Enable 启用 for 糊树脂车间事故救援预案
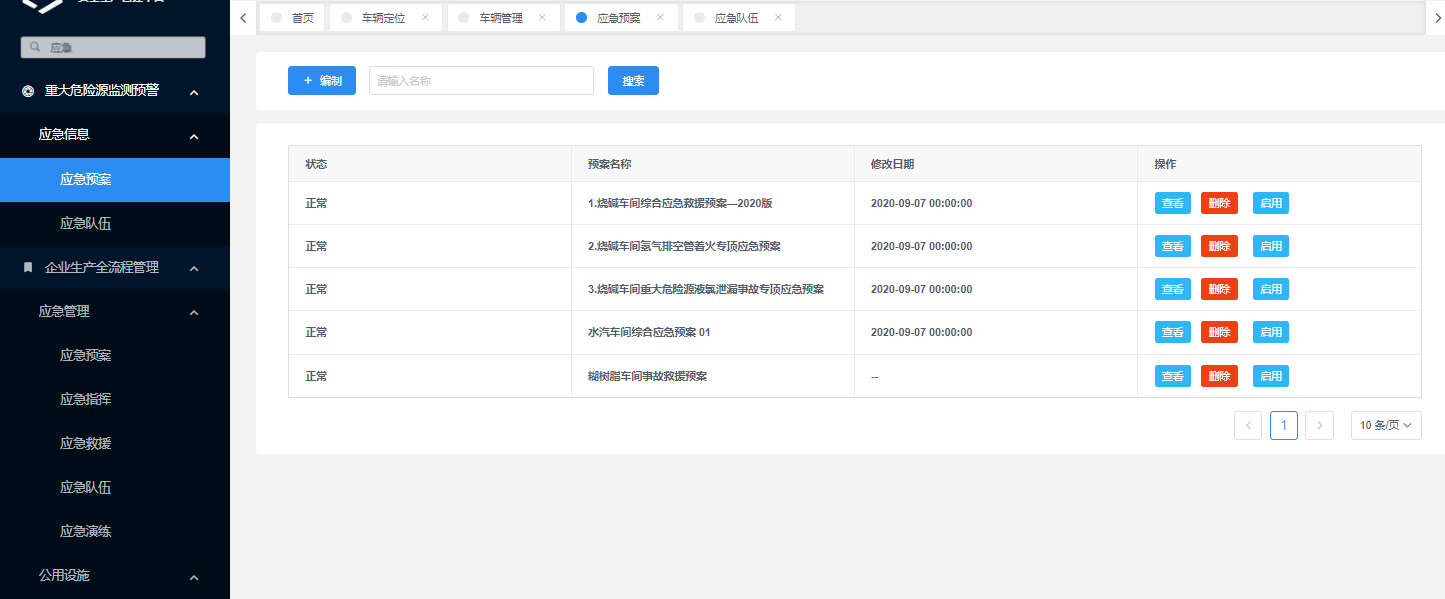 (x=1270, y=375)
